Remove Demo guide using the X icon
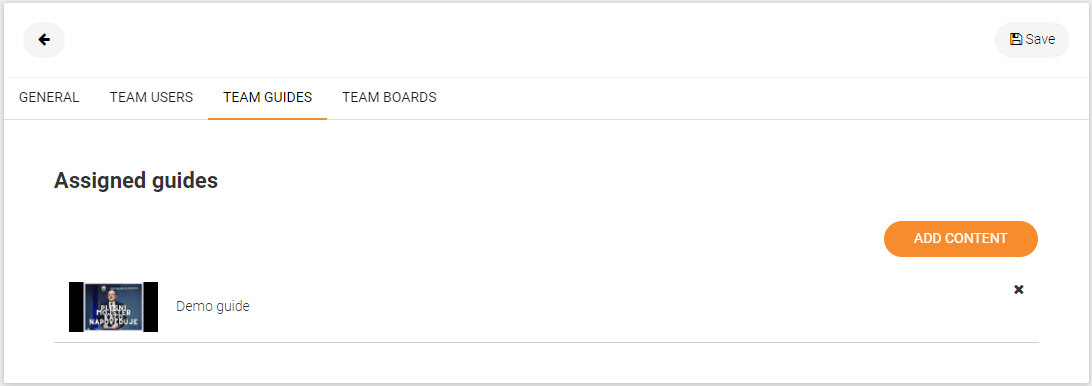The height and width of the screenshot is (386, 1092). (x=1018, y=289)
